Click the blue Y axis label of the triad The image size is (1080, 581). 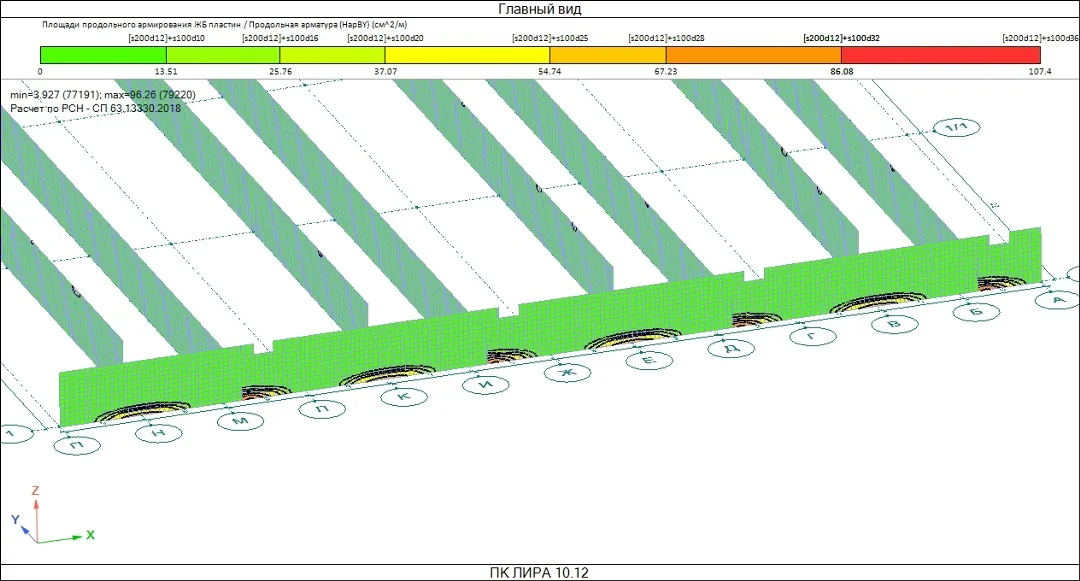(15, 520)
